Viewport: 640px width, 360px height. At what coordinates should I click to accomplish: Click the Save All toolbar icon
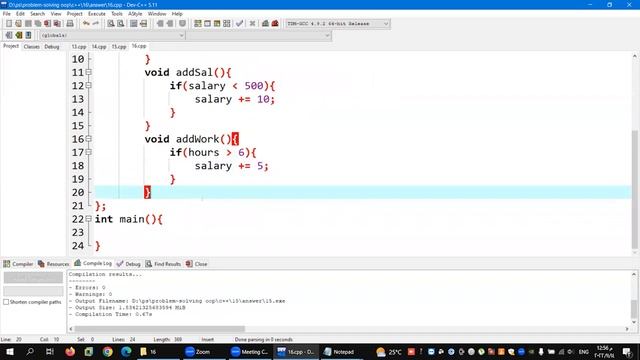point(38,24)
